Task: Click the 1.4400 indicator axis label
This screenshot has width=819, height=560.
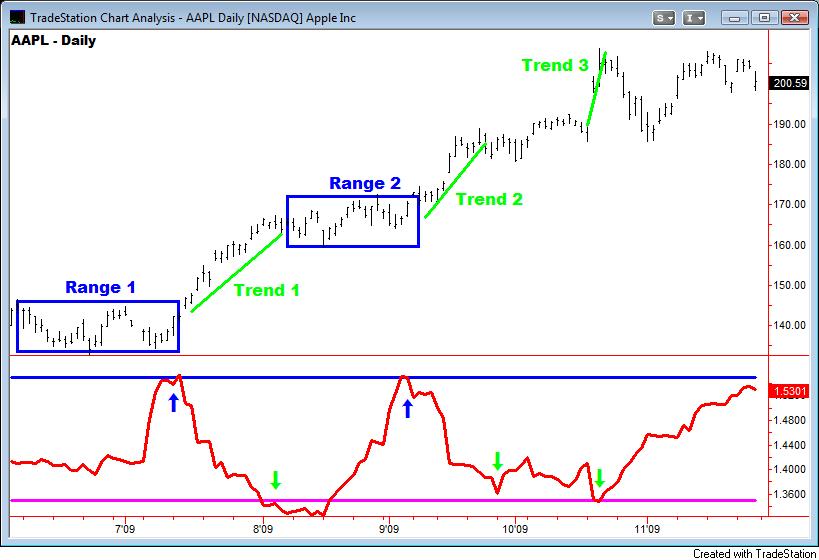Action: [790, 445]
